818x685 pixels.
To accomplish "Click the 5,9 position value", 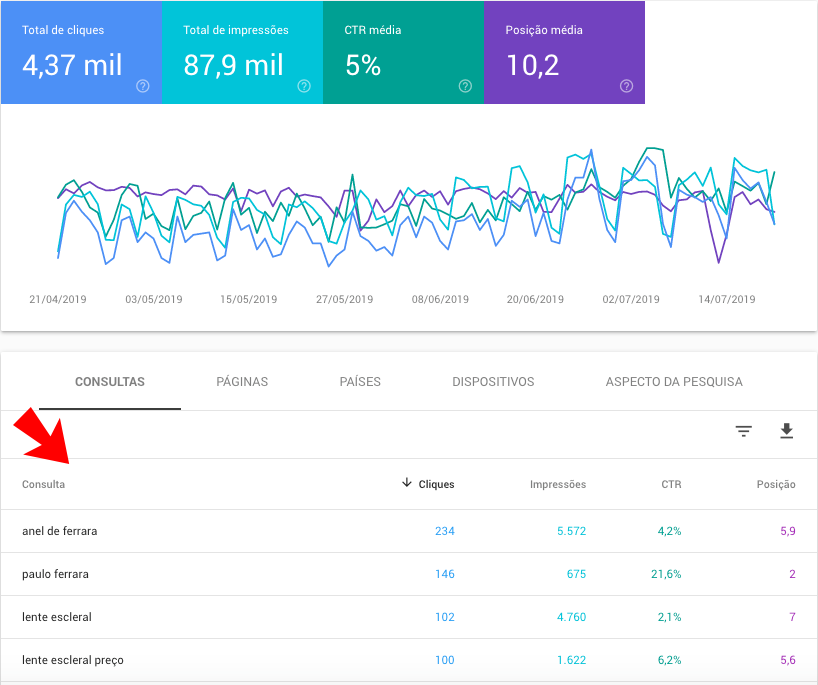I will coord(788,531).
